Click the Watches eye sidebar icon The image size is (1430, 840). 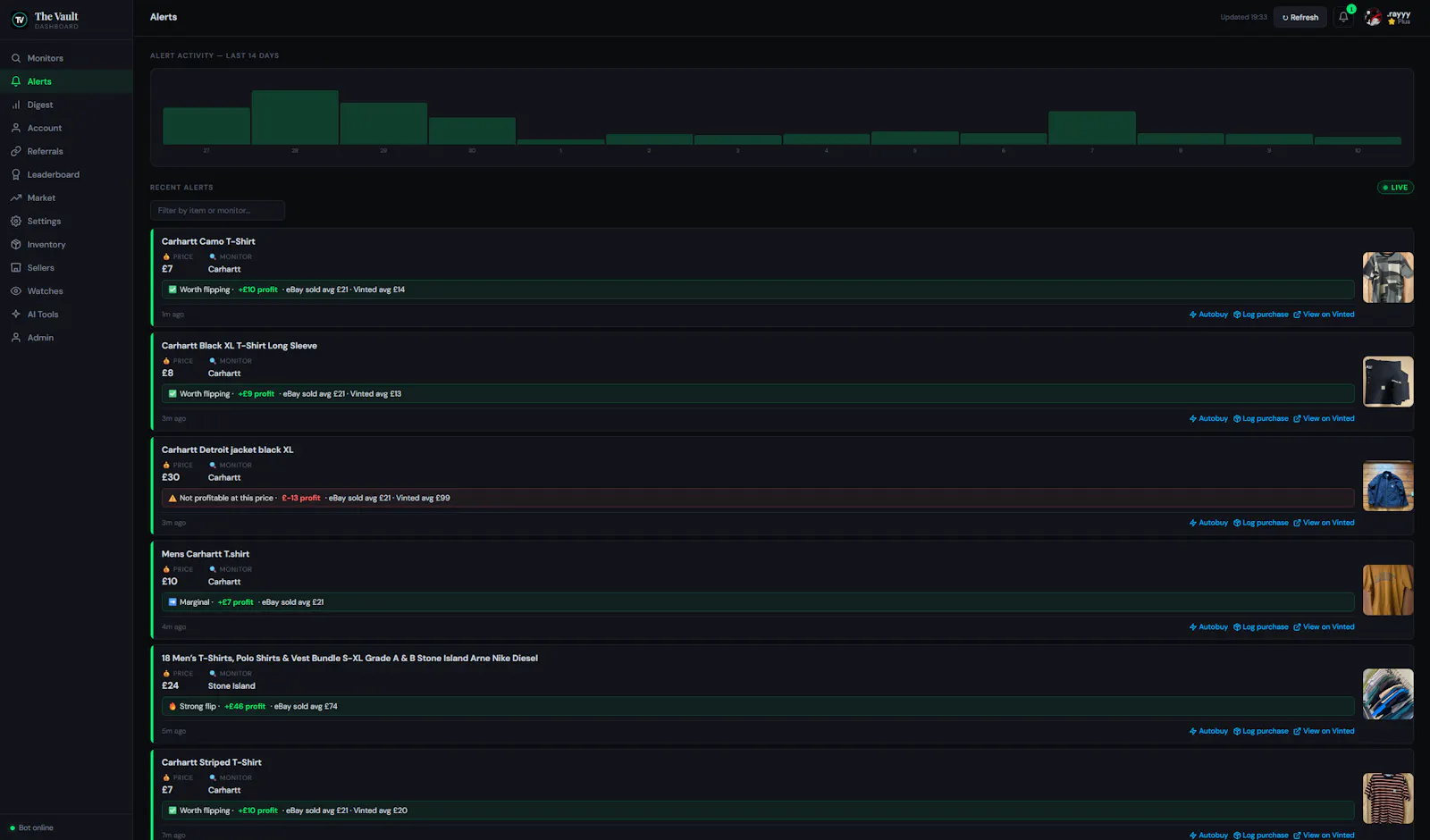(16, 290)
